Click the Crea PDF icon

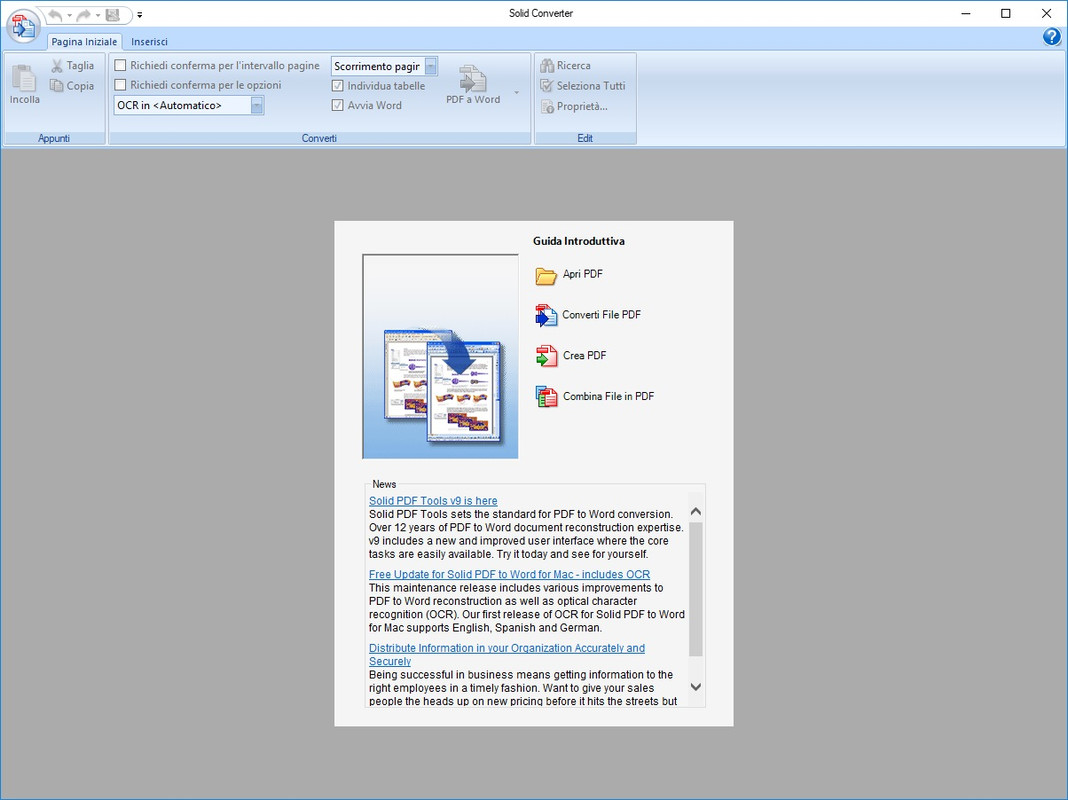pyautogui.click(x=546, y=356)
